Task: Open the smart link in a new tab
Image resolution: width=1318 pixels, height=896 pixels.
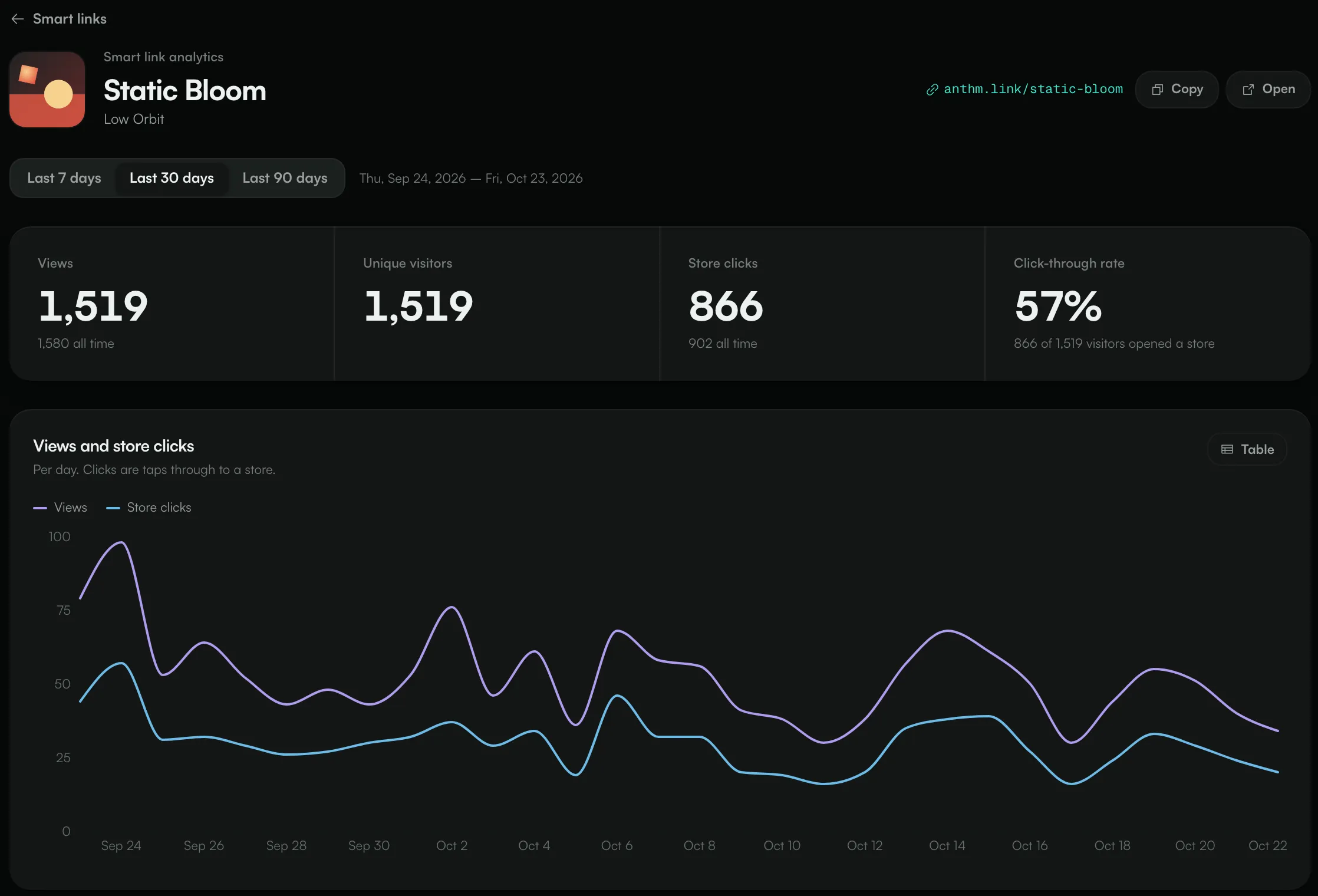Action: pyautogui.click(x=1268, y=90)
